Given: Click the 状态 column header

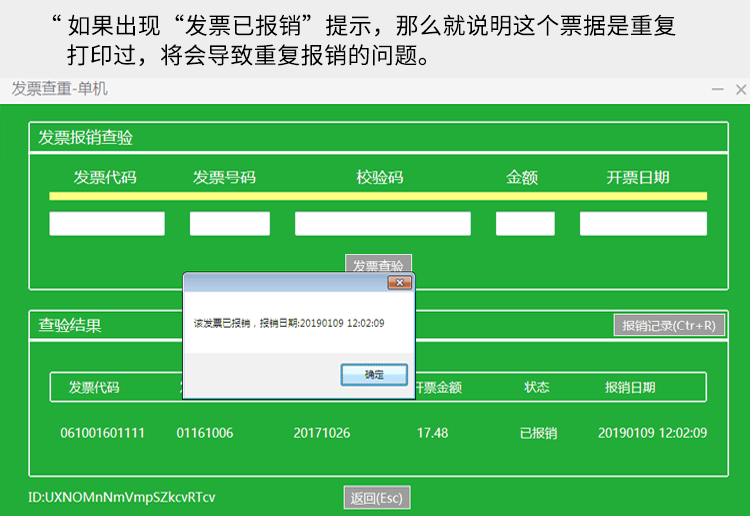Looking at the screenshot, I should [x=538, y=387].
